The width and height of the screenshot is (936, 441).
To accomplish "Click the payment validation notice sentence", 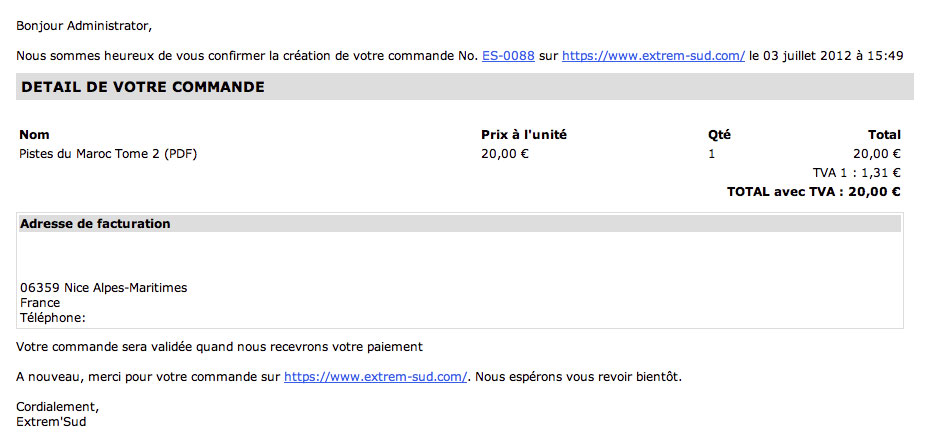I will [219, 347].
